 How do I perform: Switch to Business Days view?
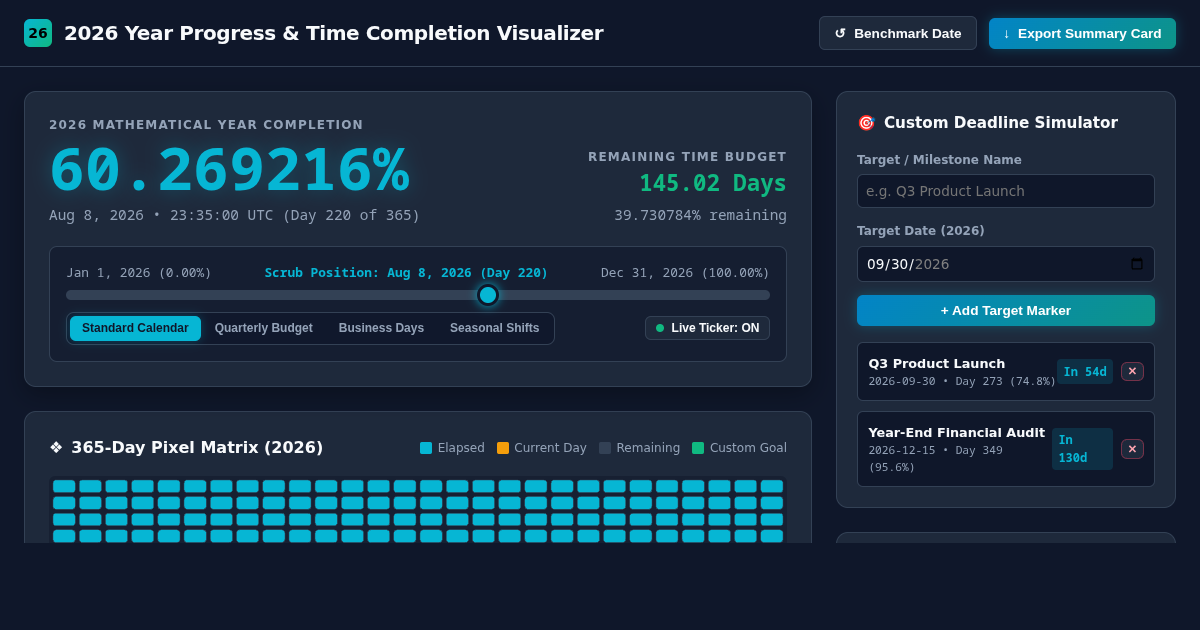[x=381, y=328]
